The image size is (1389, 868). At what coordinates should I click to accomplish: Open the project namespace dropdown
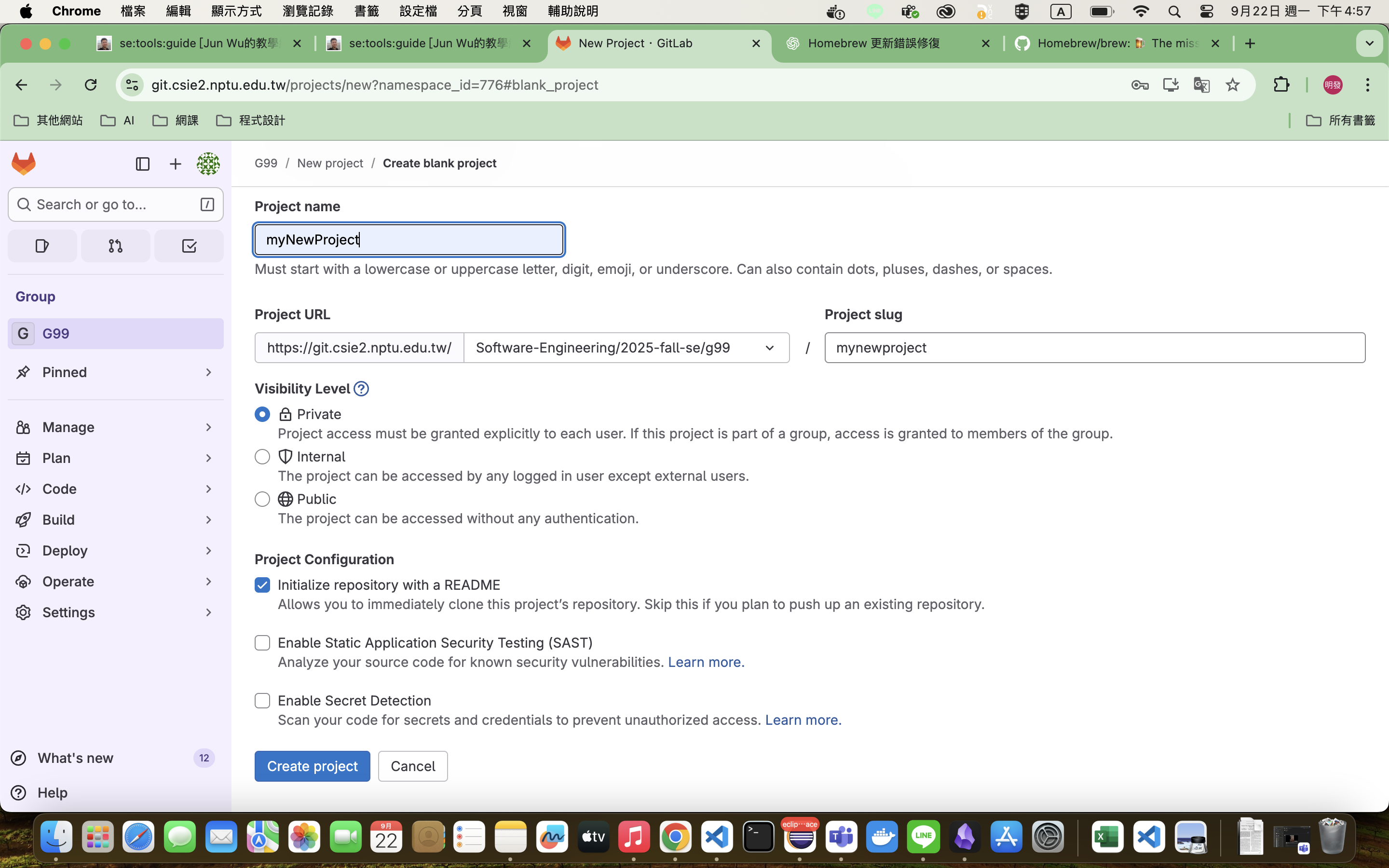pyautogui.click(x=626, y=348)
